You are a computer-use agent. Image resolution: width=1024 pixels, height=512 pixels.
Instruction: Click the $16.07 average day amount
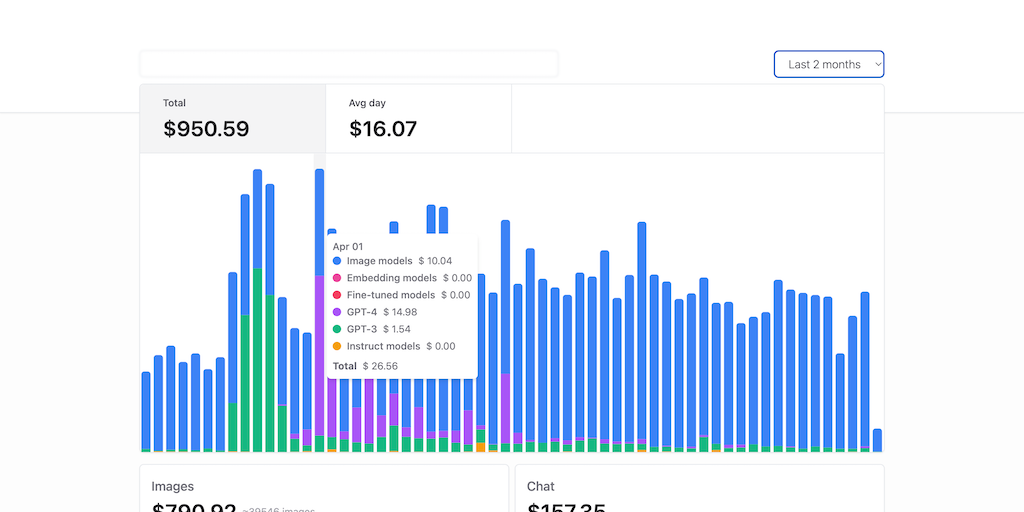click(383, 129)
